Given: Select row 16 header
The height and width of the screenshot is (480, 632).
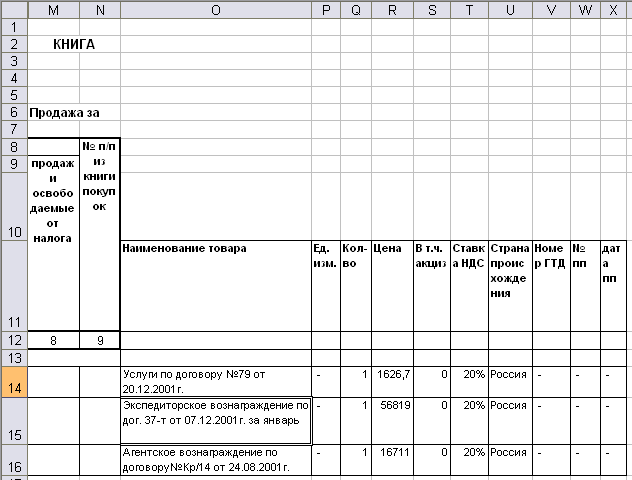Looking at the screenshot, I should pos(14,460).
